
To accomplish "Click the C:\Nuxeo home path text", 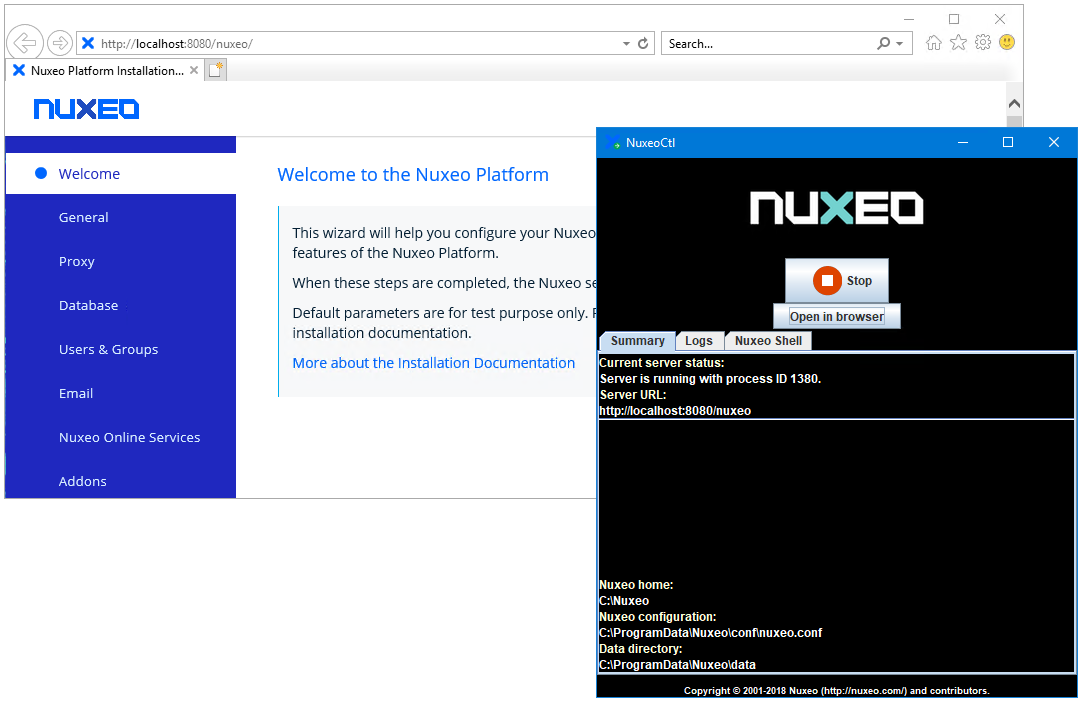I will [624, 601].
